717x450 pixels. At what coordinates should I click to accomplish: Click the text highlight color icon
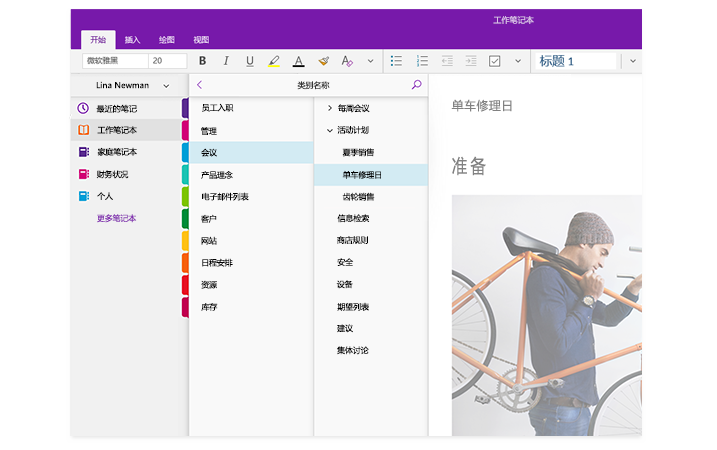(x=274, y=61)
